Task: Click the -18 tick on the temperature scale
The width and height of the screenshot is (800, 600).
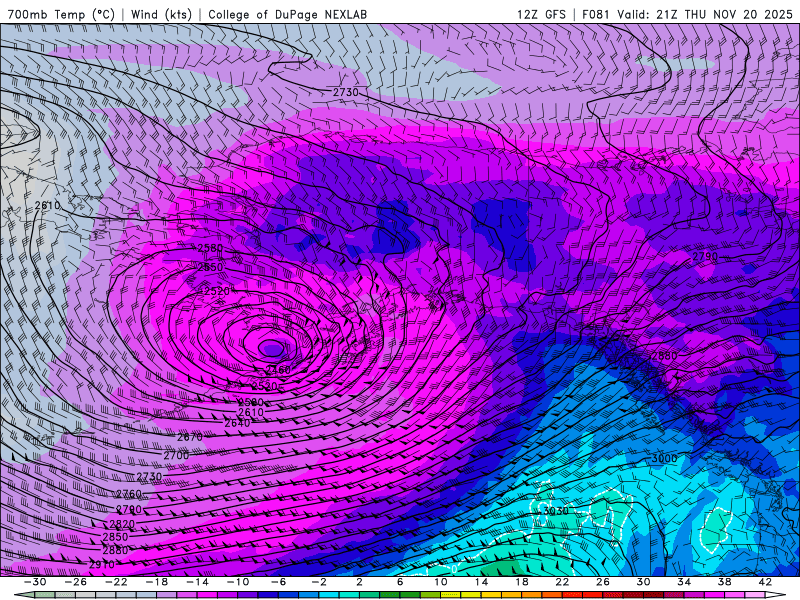Action: coord(157,582)
